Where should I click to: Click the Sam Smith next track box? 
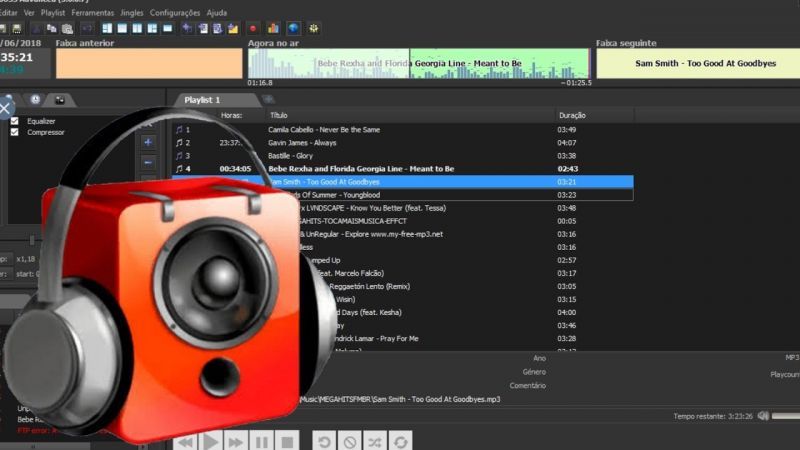pos(698,63)
